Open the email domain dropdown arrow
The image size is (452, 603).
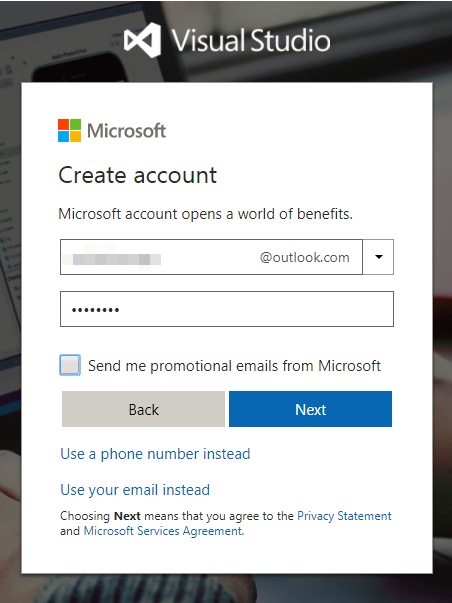click(379, 257)
